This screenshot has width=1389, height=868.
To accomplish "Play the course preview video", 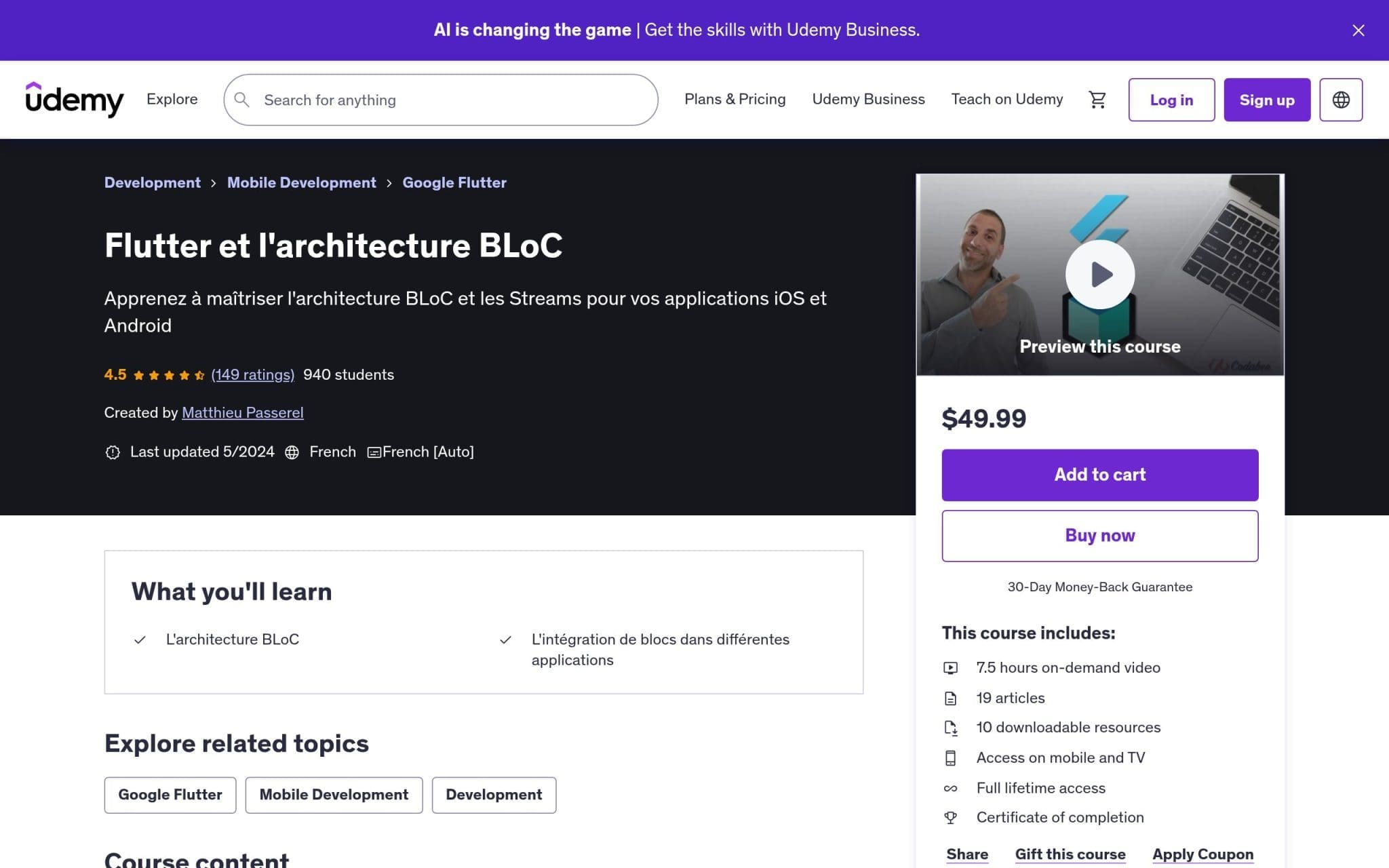I will click(1099, 275).
